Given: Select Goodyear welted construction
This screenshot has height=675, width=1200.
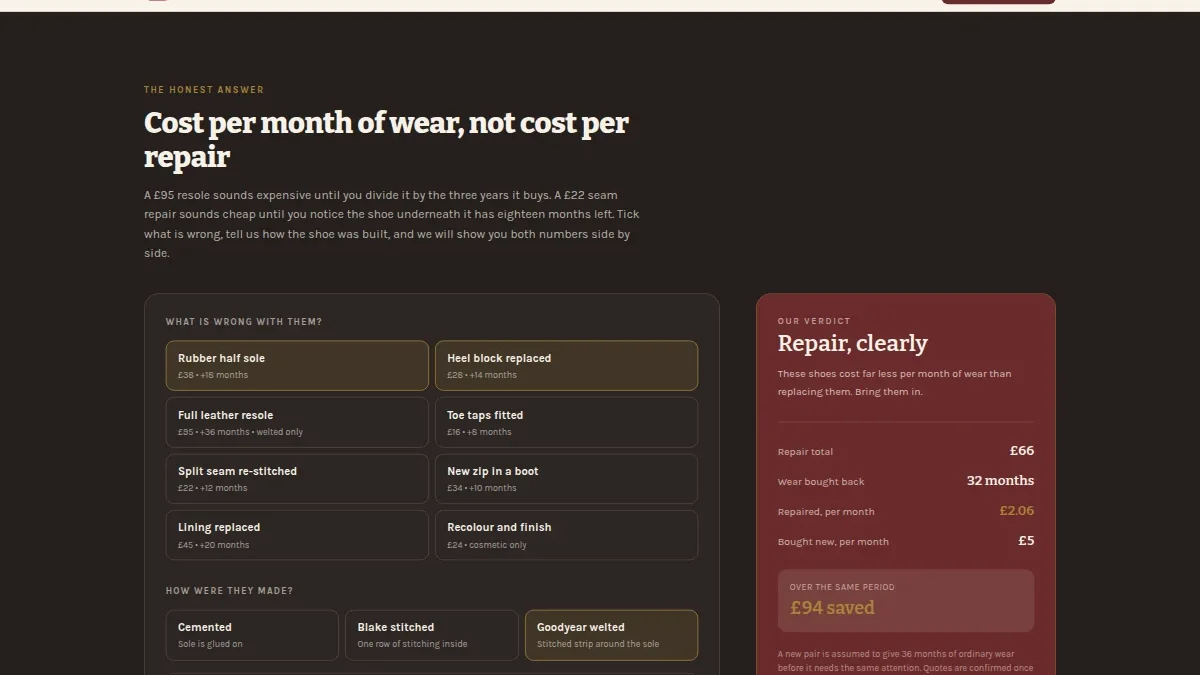Looking at the screenshot, I should [611, 635].
